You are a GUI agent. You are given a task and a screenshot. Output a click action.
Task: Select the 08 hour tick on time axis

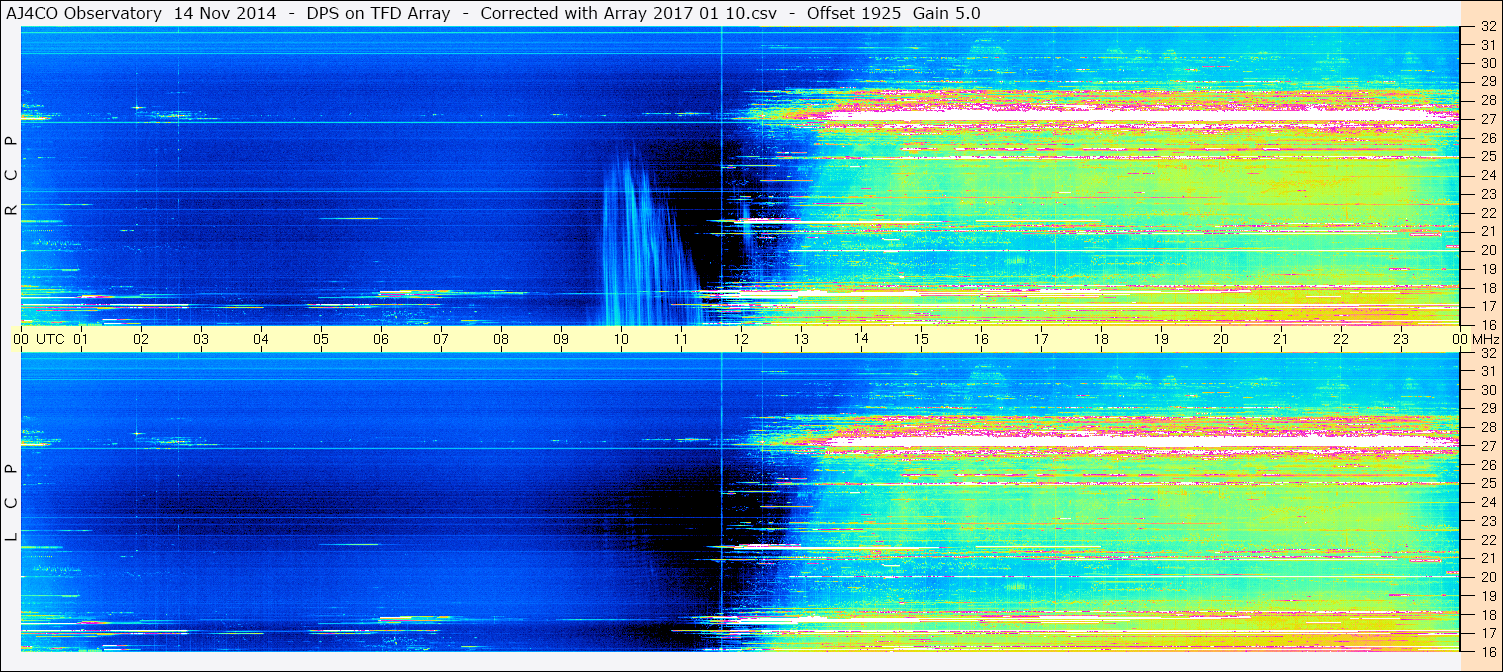(x=501, y=339)
